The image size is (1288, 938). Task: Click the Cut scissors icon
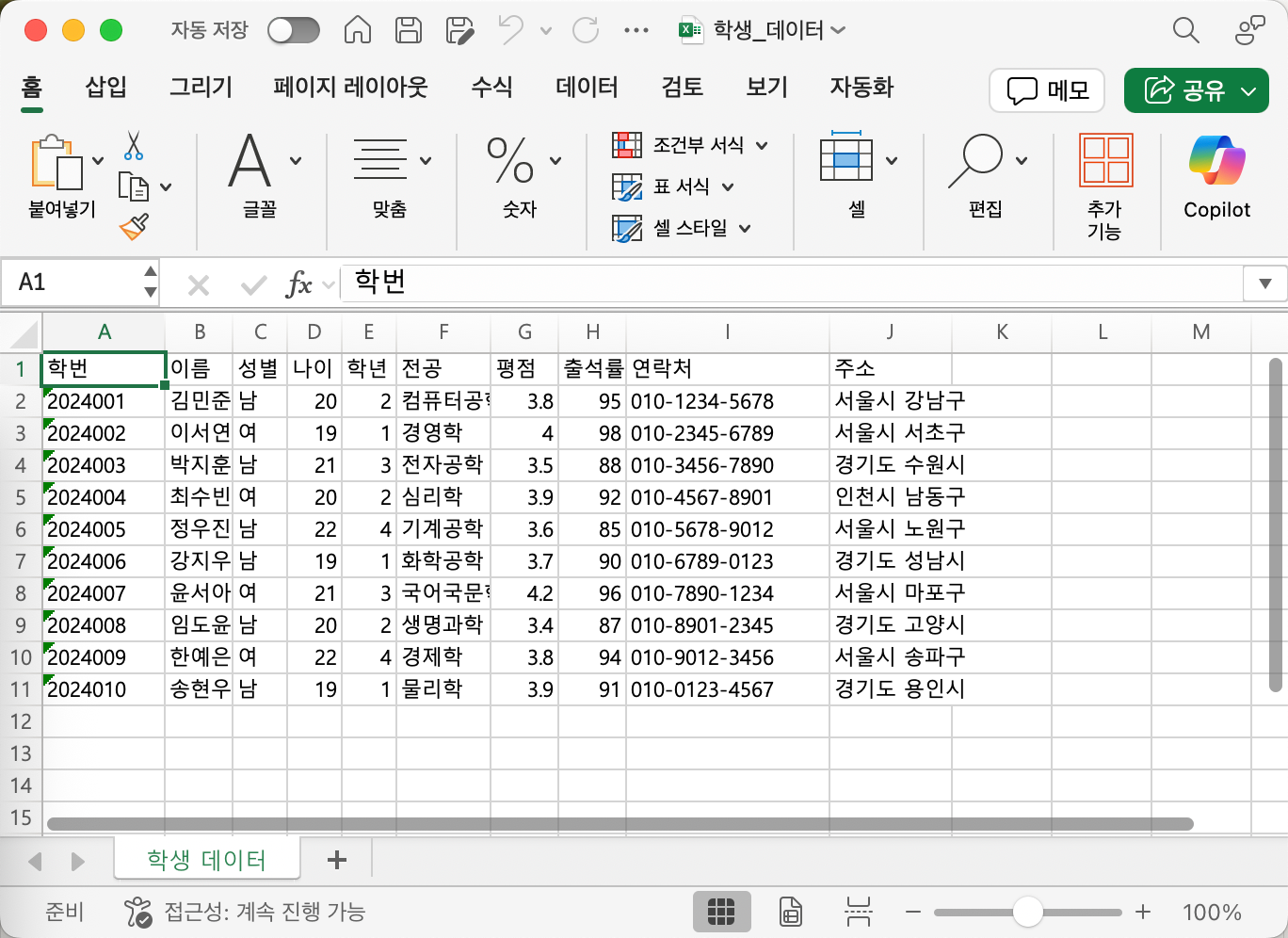pyautogui.click(x=134, y=145)
